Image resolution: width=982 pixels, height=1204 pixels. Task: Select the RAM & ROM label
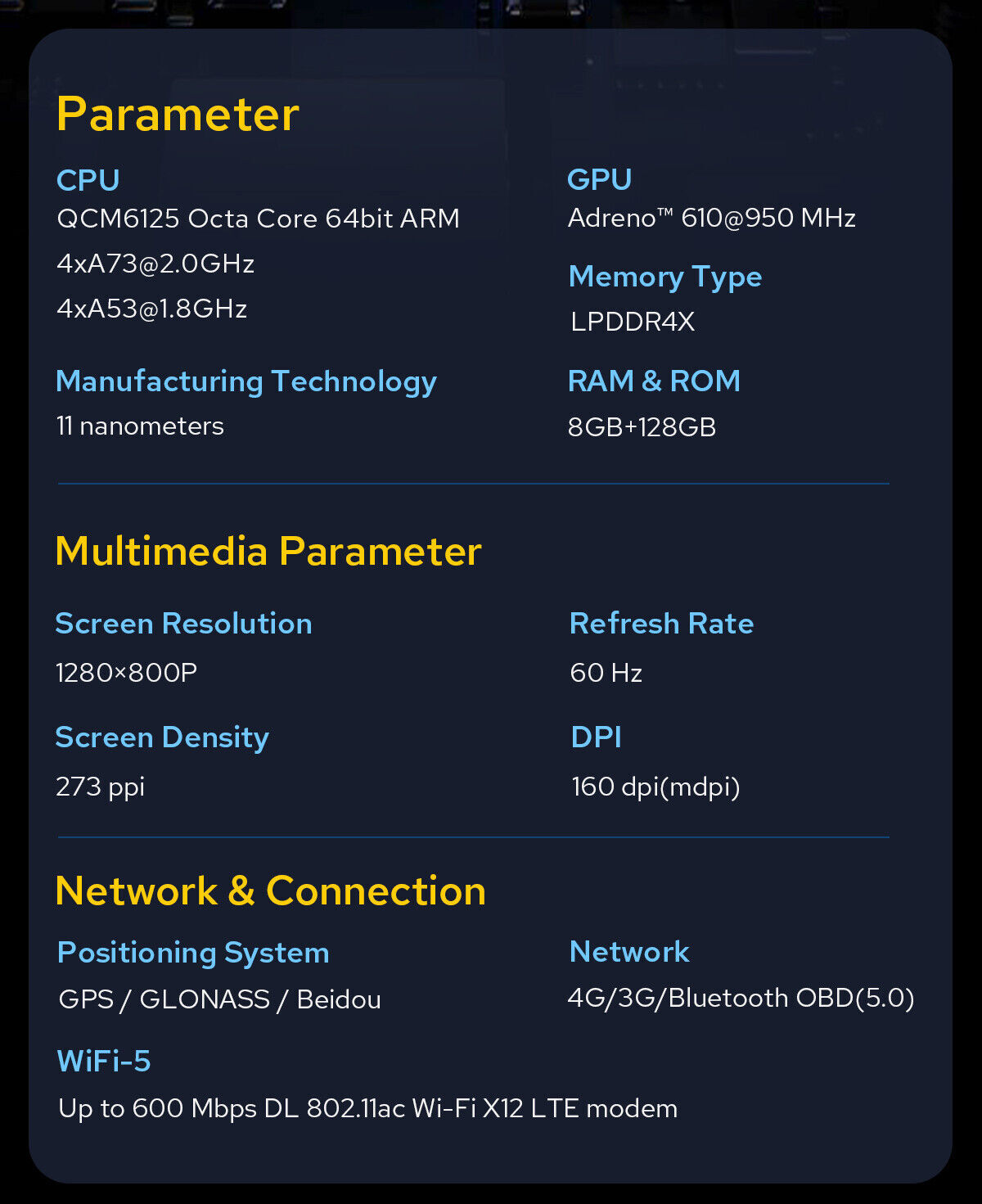pyautogui.click(x=654, y=381)
